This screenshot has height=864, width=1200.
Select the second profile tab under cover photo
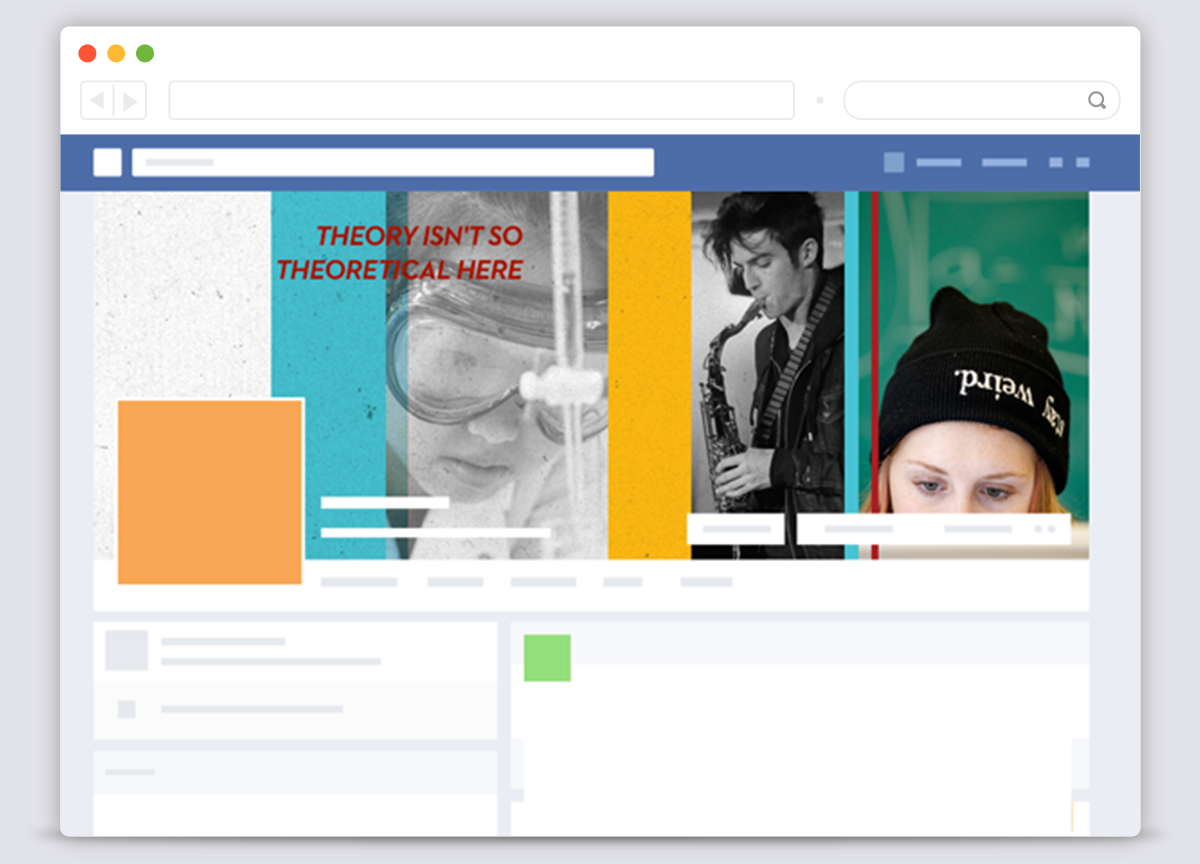coord(455,582)
